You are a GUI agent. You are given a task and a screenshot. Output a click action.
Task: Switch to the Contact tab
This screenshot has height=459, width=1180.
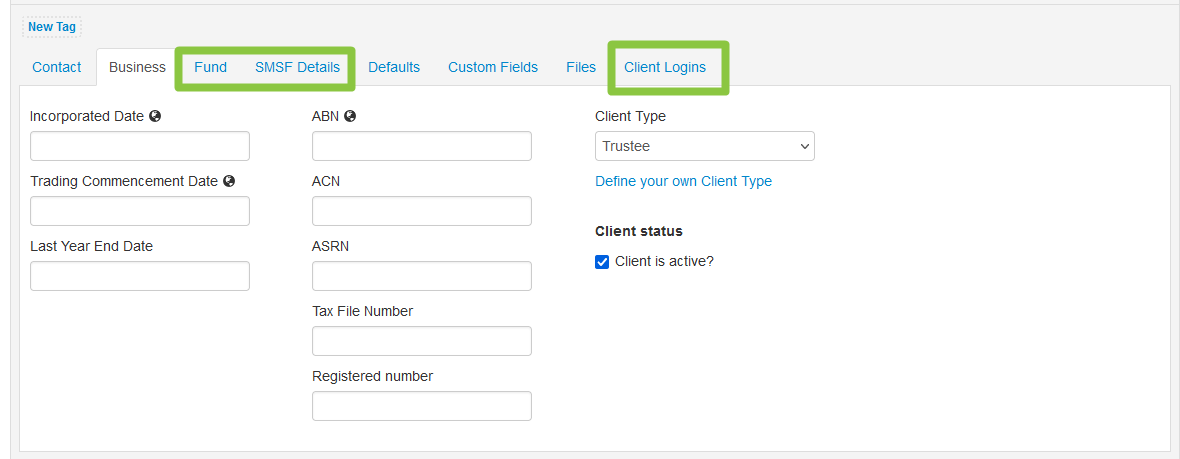[56, 67]
